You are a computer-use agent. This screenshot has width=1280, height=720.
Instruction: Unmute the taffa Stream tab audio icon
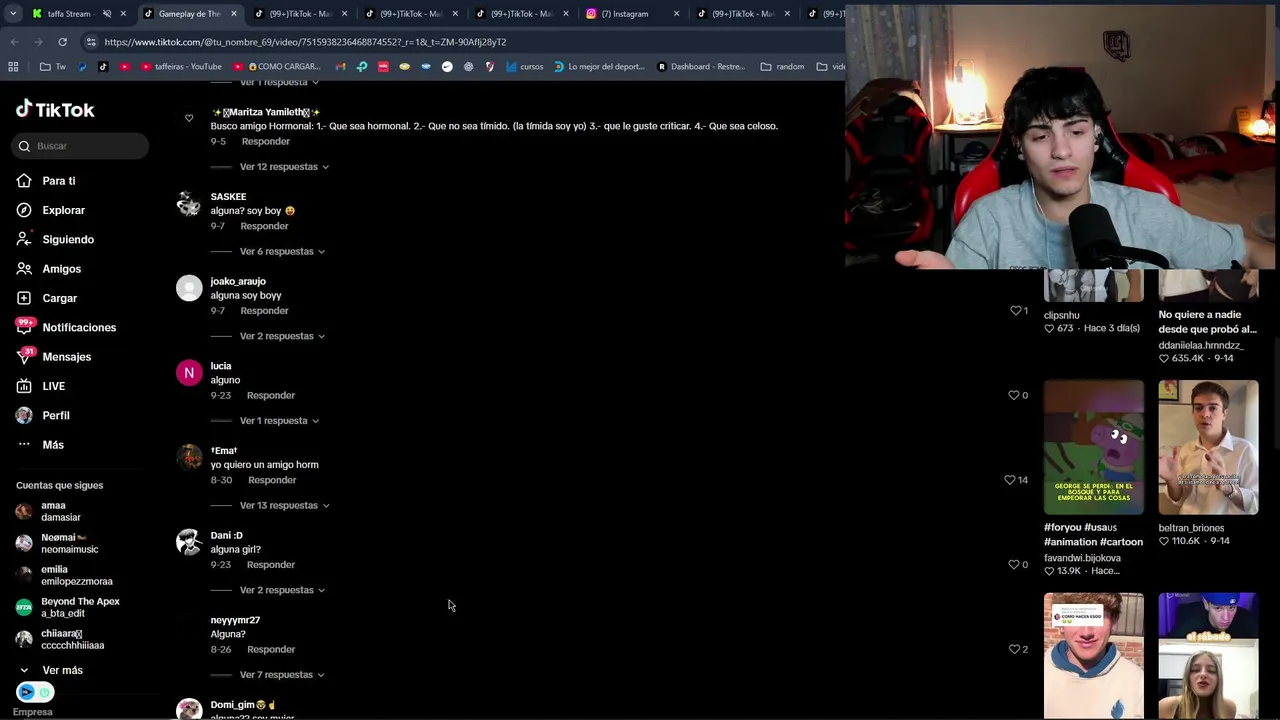coord(107,14)
